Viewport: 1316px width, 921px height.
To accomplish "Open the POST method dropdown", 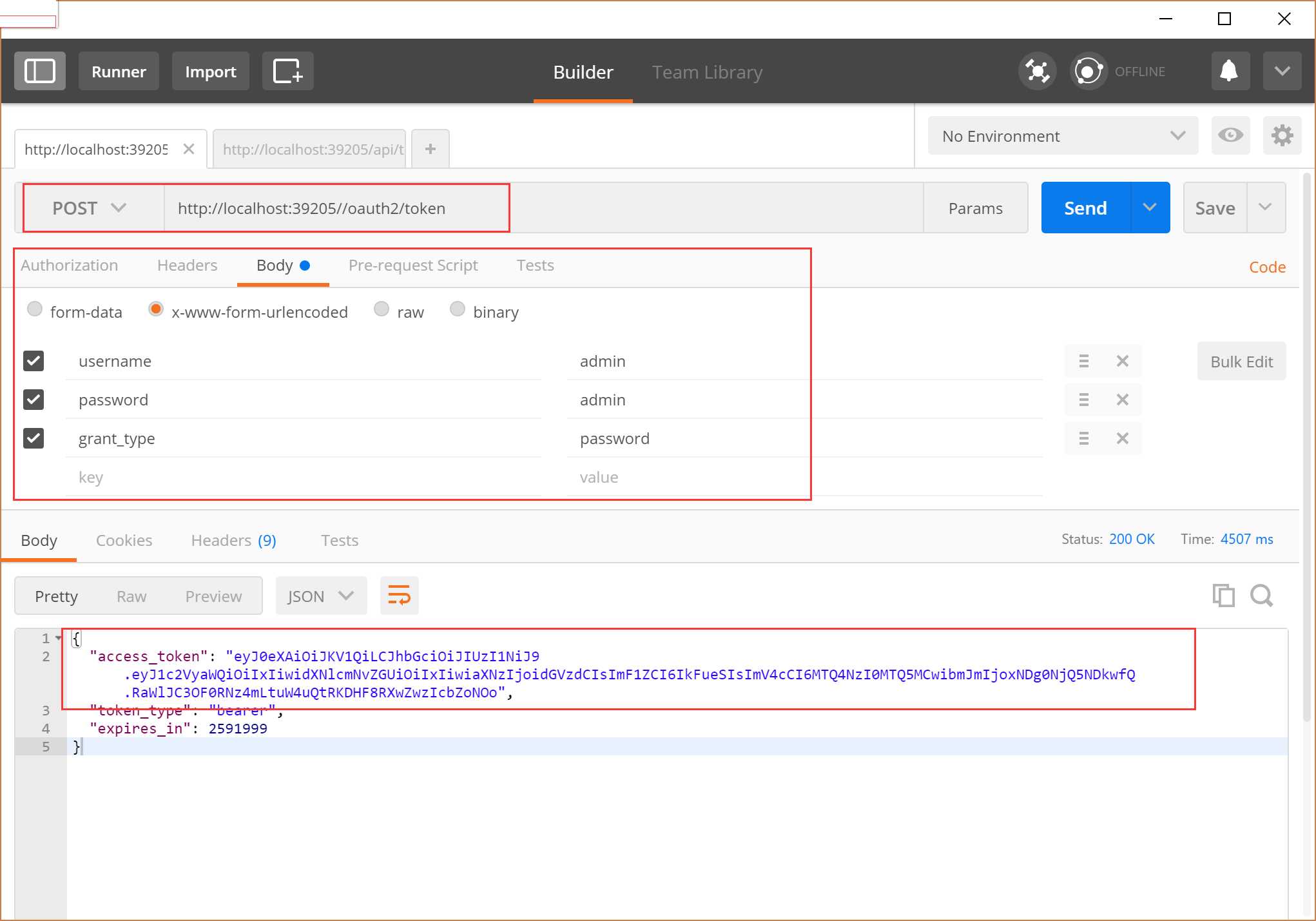I will [90, 208].
